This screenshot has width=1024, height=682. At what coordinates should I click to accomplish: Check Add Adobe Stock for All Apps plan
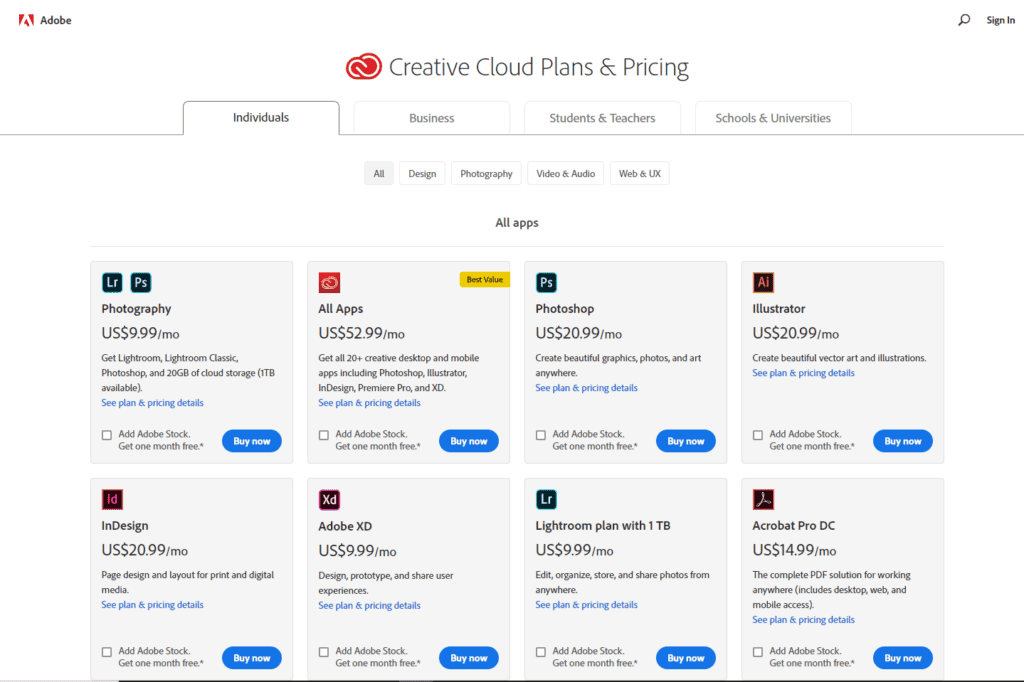(x=323, y=435)
